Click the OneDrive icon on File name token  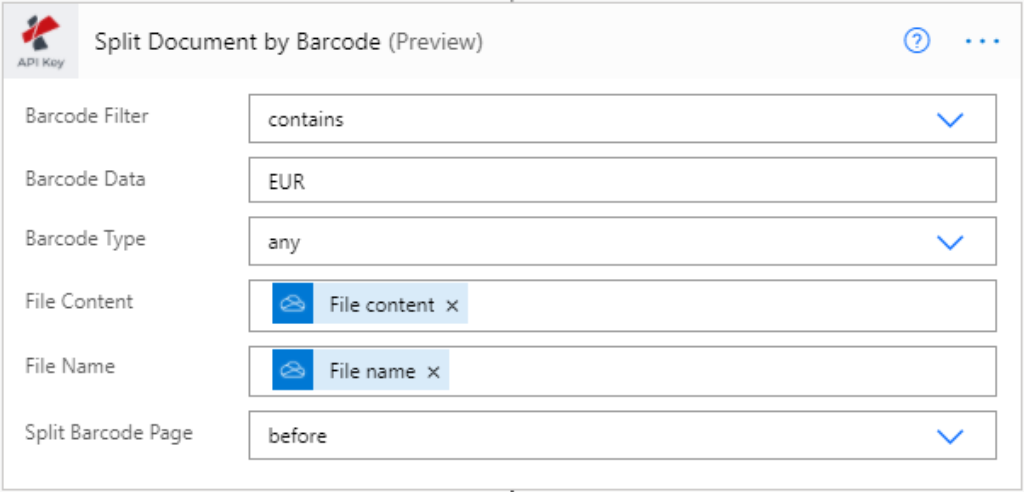[x=292, y=371]
